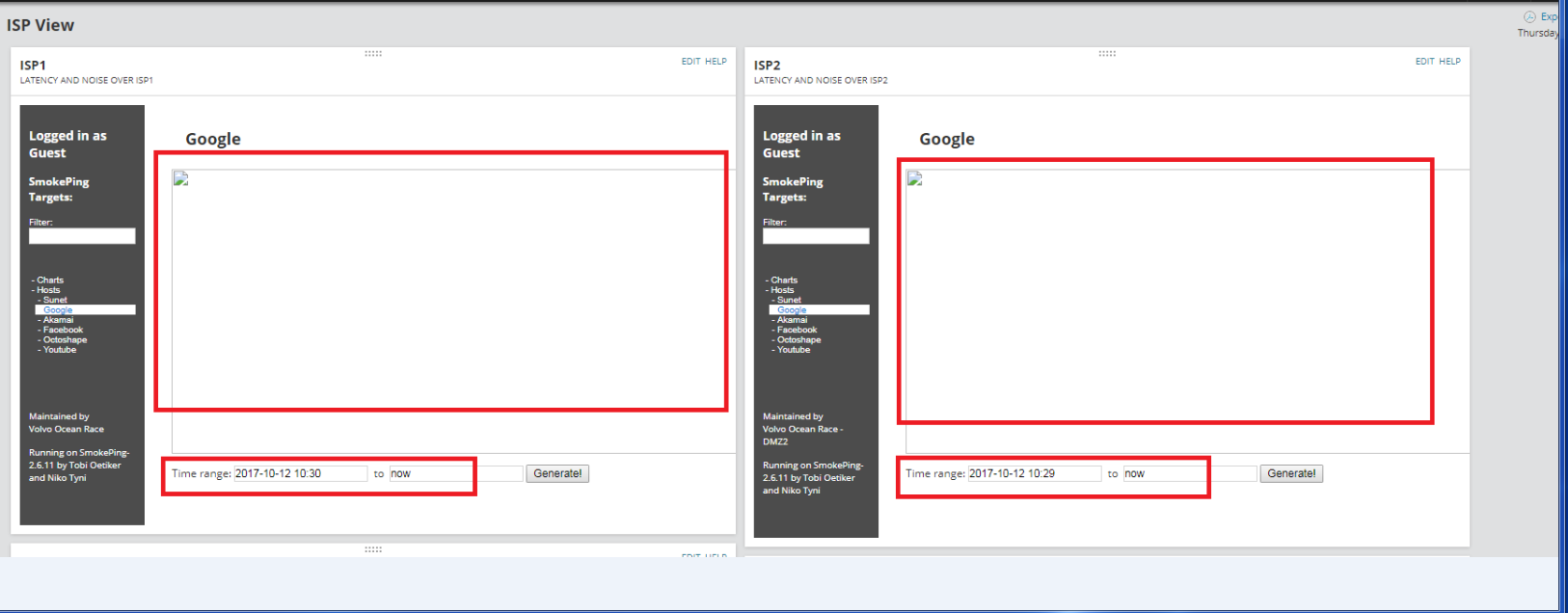1568x613 pixels.
Task: Collapse Hosts in ISP2 SmokePing targets
Action: [x=782, y=290]
